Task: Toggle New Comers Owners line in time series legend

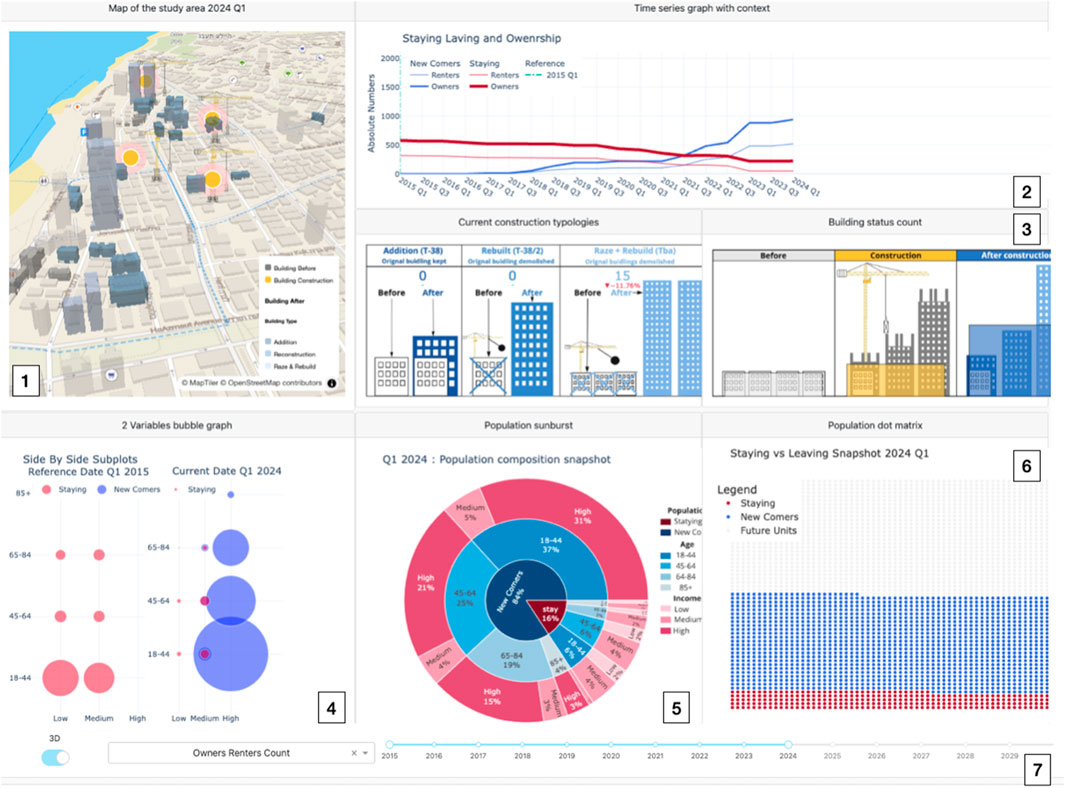Action: [435, 86]
